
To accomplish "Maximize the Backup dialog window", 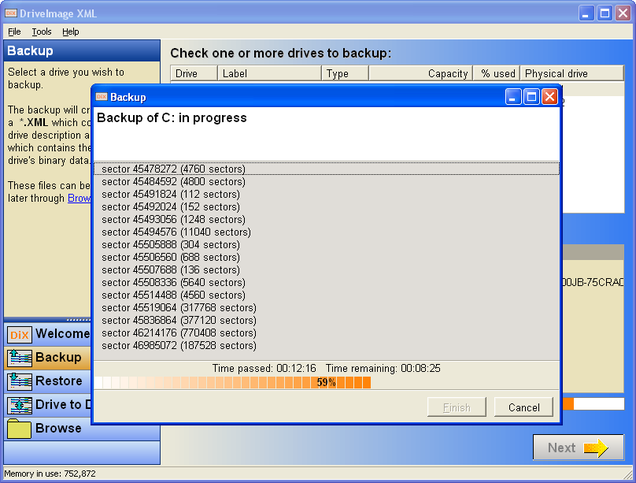I will (x=531, y=97).
